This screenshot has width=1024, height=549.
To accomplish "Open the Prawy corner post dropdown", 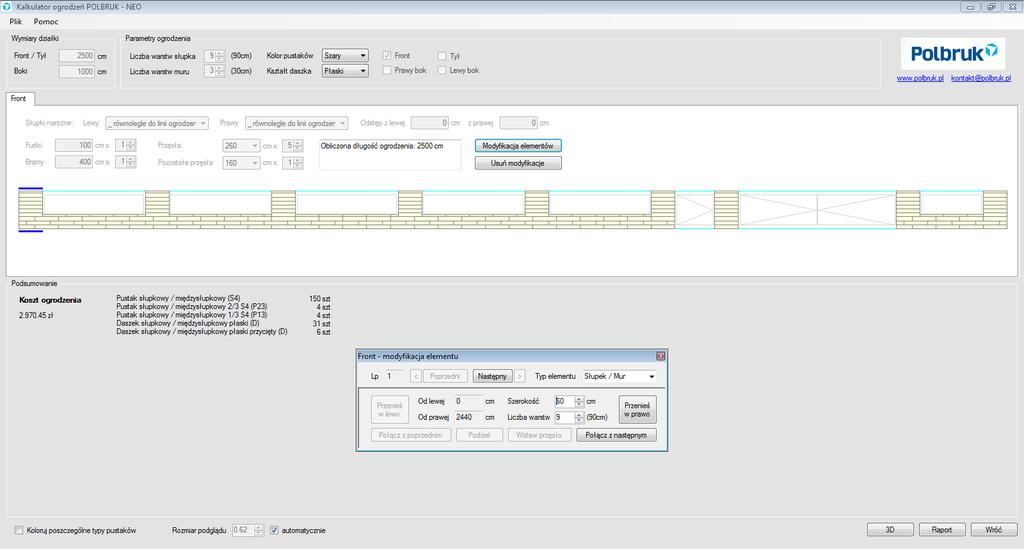I will click(296, 123).
